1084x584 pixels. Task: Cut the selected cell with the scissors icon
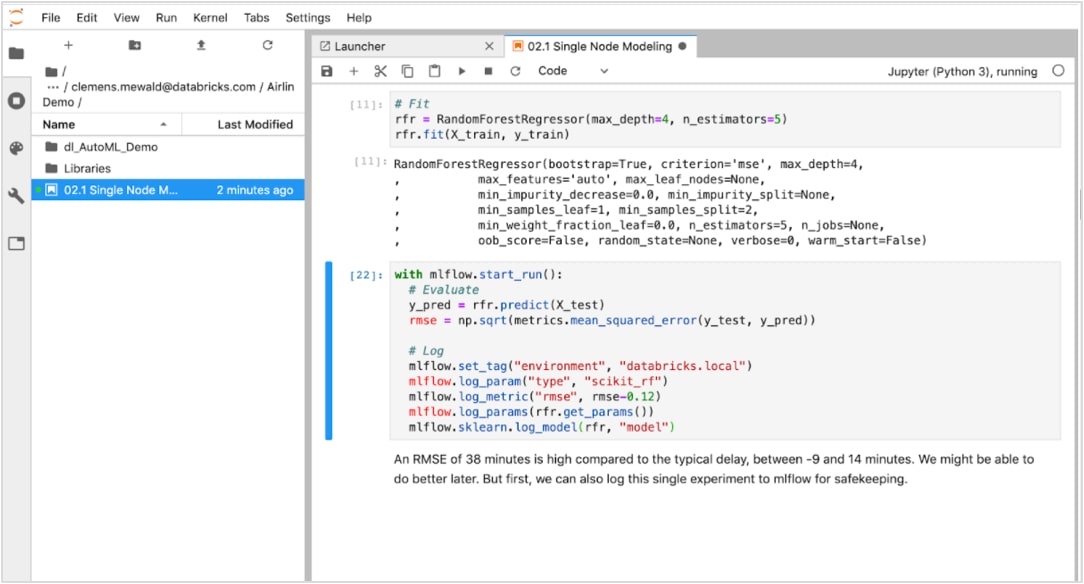click(x=380, y=71)
